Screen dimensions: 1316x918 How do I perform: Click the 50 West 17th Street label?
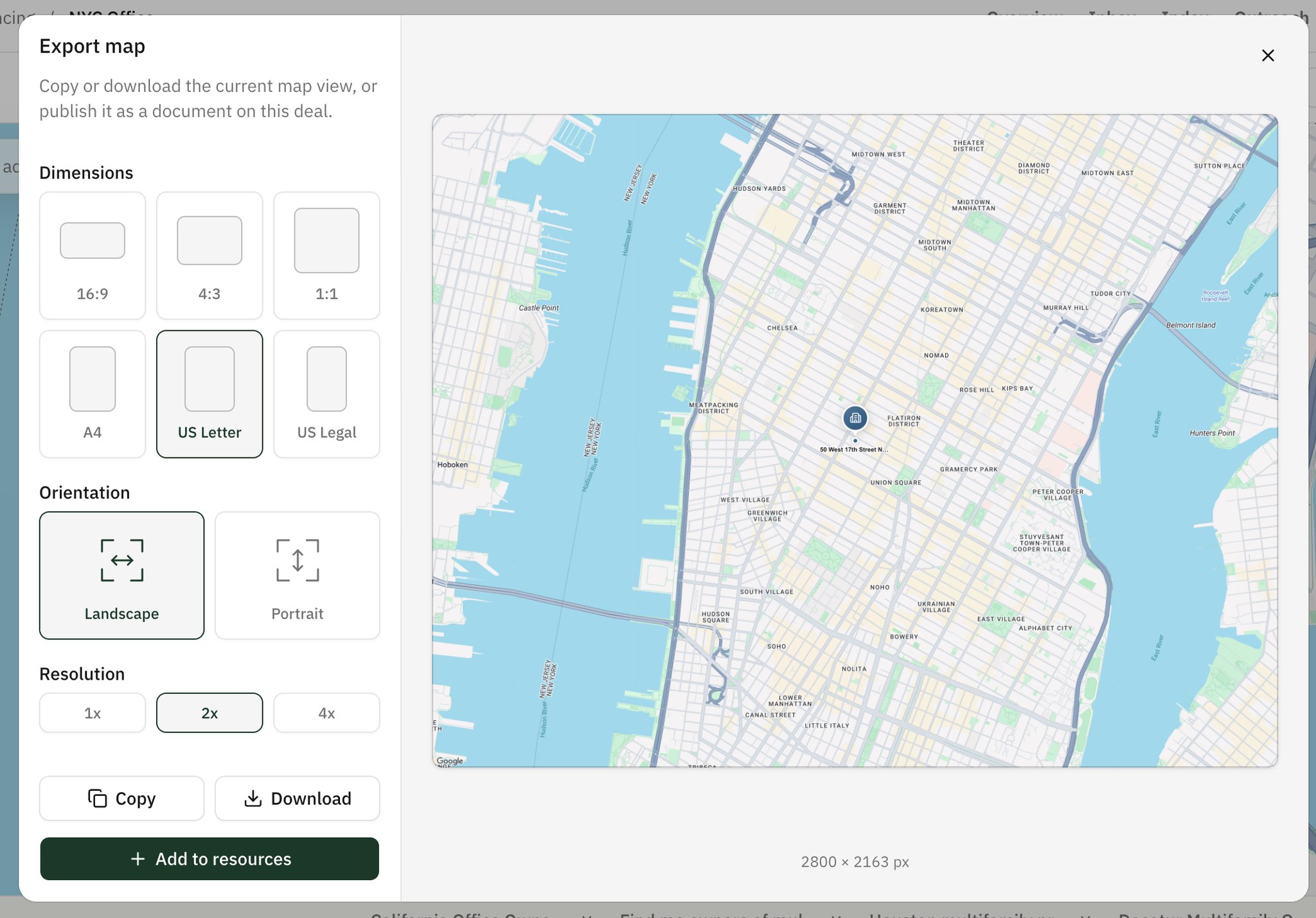[x=854, y=450]
